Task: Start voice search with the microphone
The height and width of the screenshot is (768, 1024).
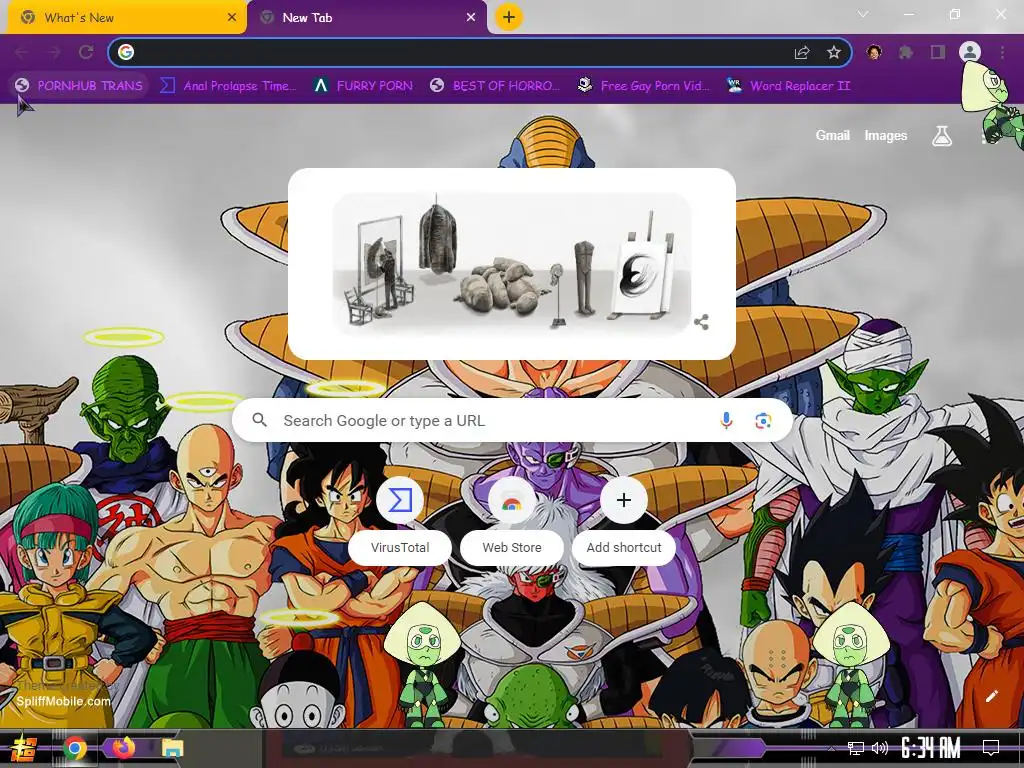Action: [726, 421]
